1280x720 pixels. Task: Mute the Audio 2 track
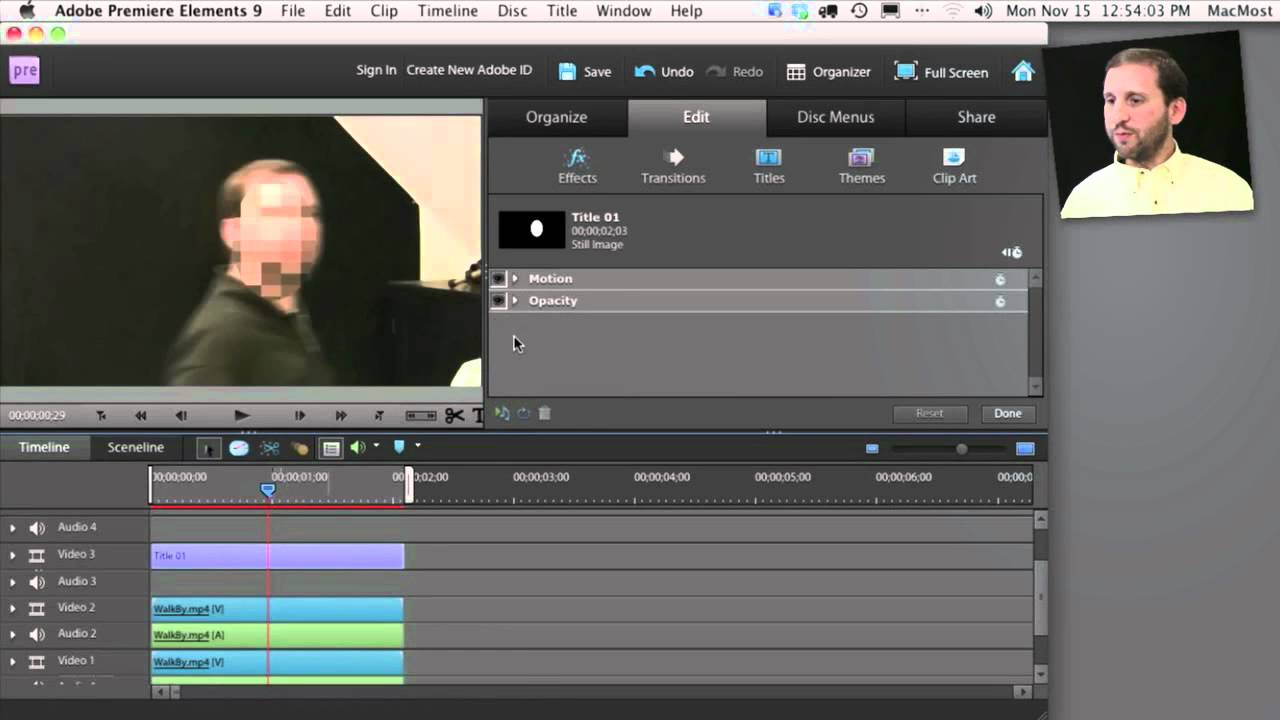[x=37, y=635]
